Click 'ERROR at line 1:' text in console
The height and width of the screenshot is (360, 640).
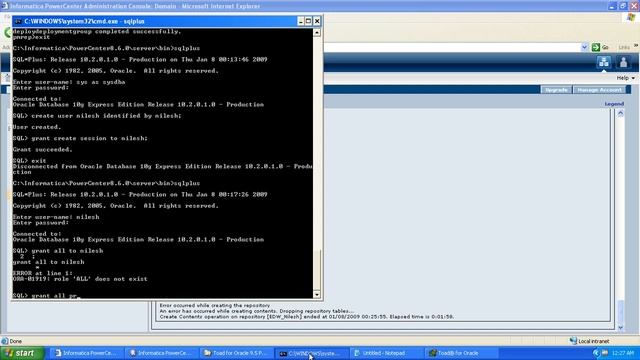42,273
